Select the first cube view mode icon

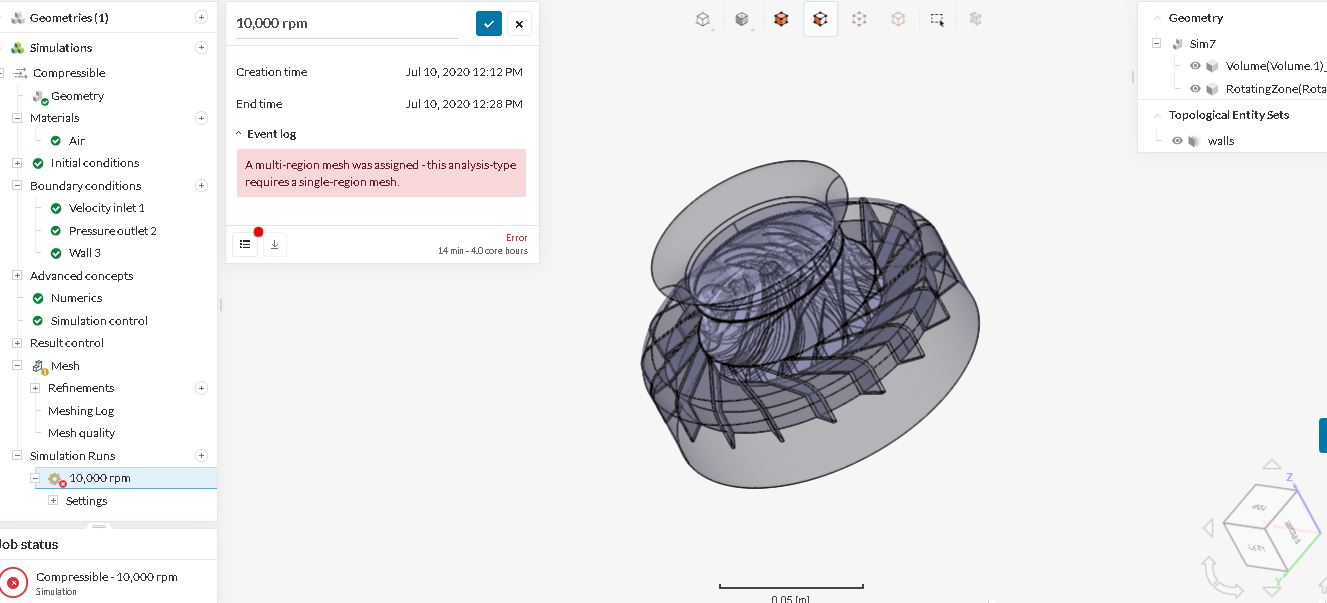(704, 18)
